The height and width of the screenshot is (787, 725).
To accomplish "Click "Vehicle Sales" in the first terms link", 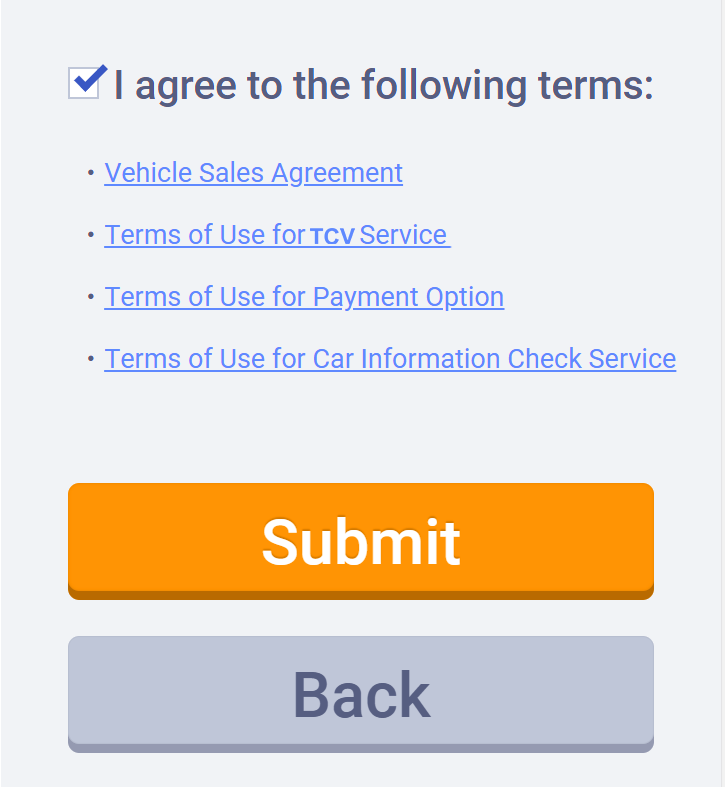I will (174, 173).
